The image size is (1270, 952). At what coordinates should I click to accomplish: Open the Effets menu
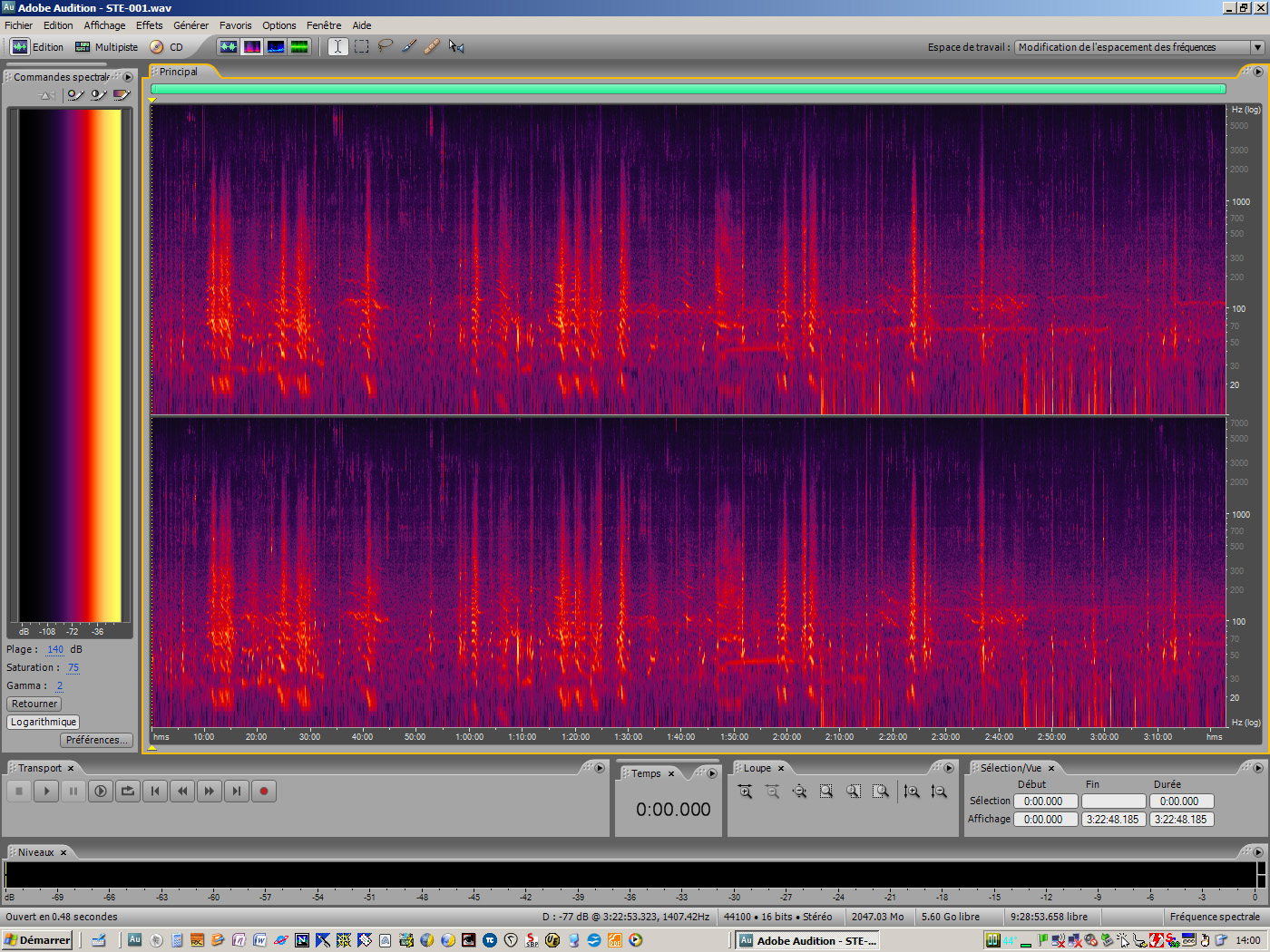coord(149,24)
